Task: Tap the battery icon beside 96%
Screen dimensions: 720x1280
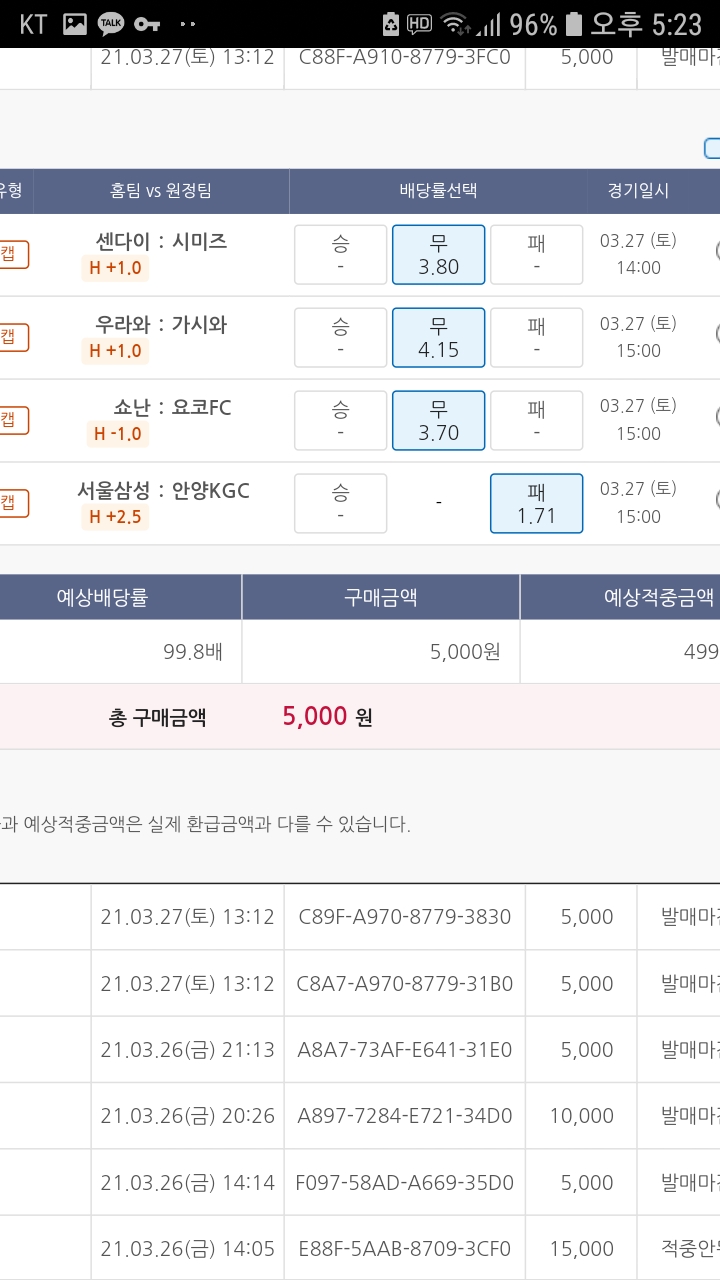Action: pos(573,24)
